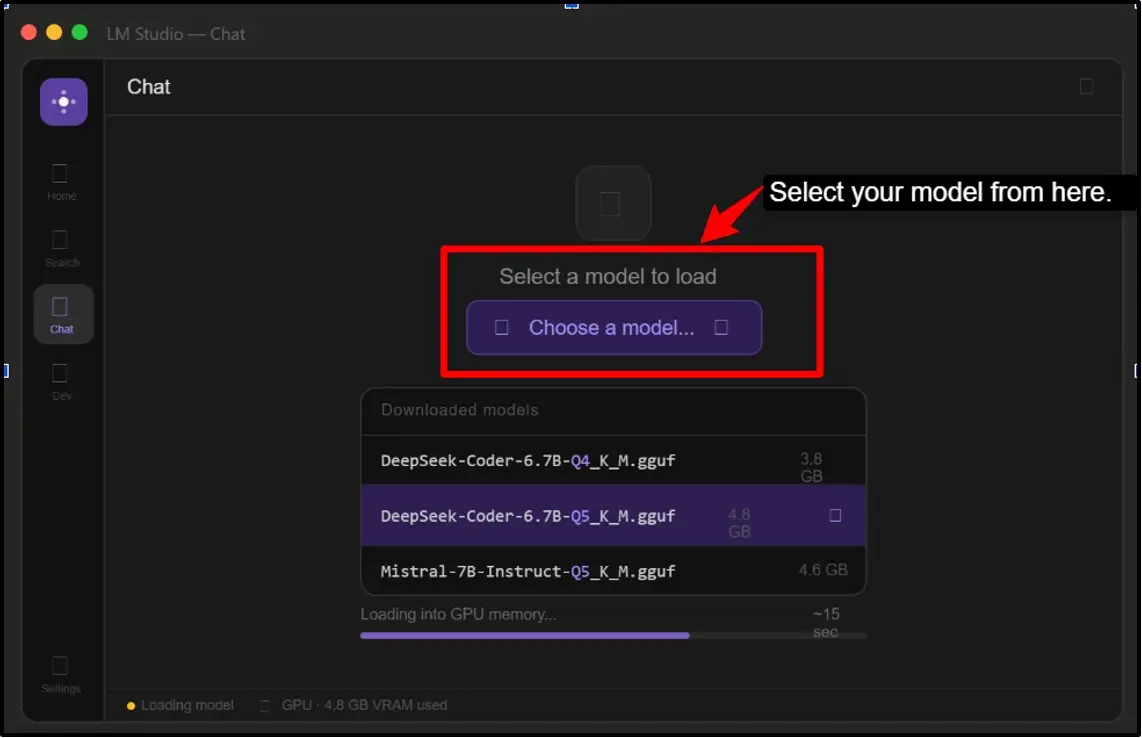Select DeepSeek-Coder-6.7B-Q4_K_M.gguf model
The height and width of the screenshot is (738, 1142).
click(613, 460)
